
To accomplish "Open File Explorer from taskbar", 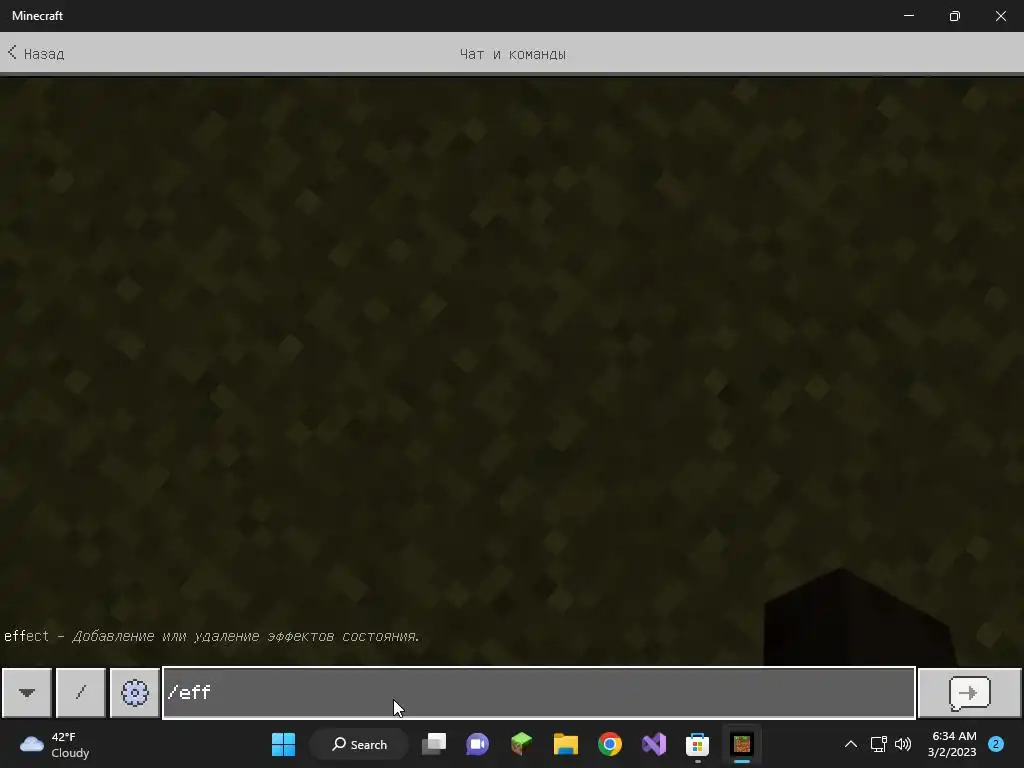I will (566, 744).
